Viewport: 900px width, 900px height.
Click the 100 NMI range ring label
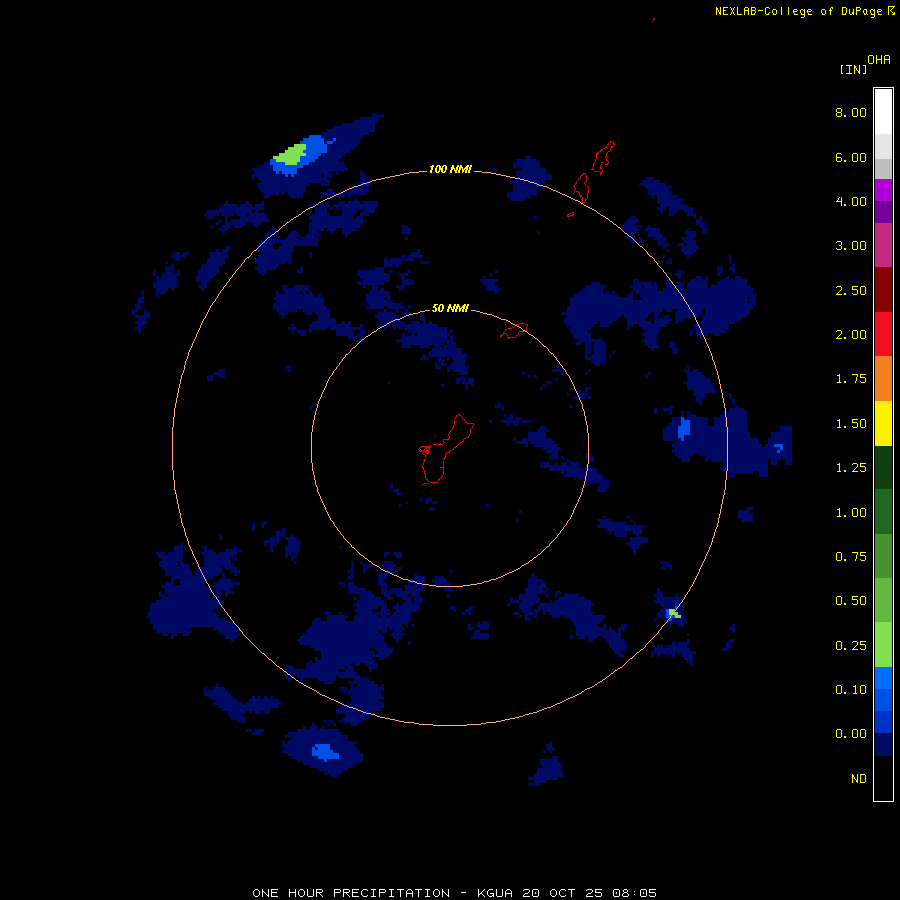[x=450, y=169]
